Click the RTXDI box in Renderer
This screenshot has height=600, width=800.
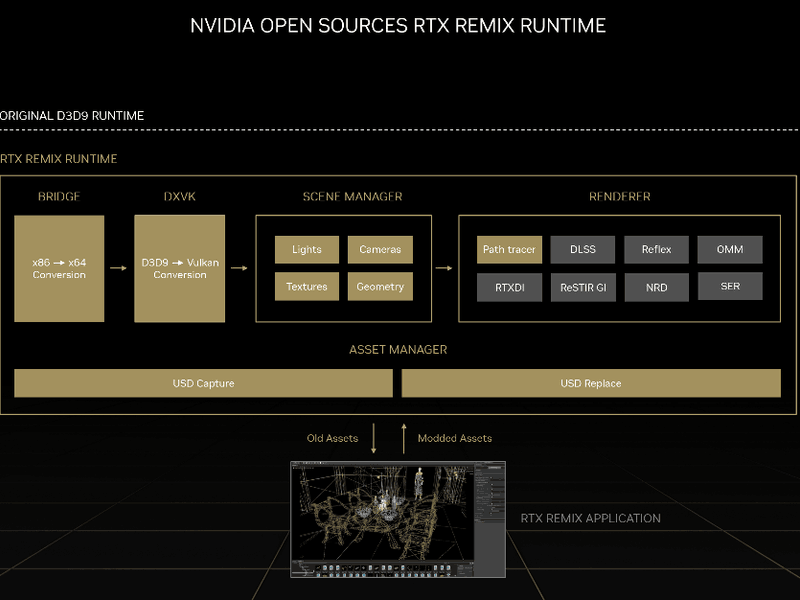coord(509,287)
